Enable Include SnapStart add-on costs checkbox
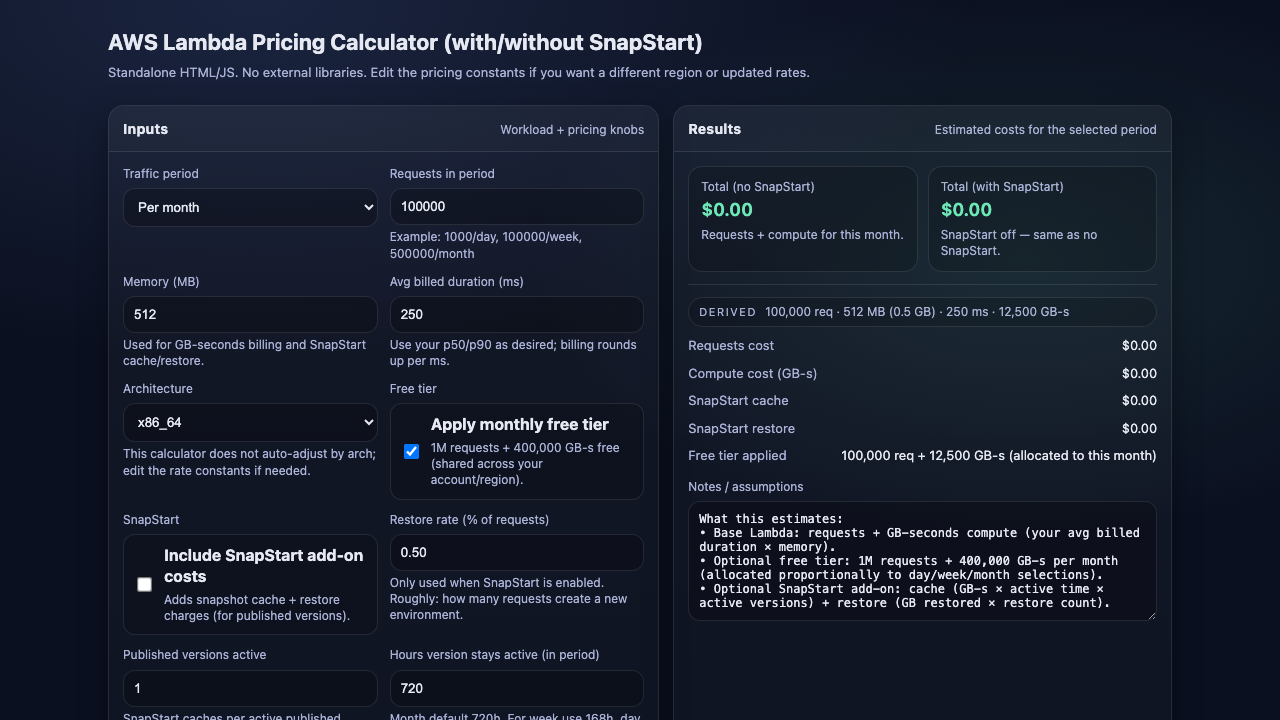Viewport: 1280px width, 720px height. (144, 585)
